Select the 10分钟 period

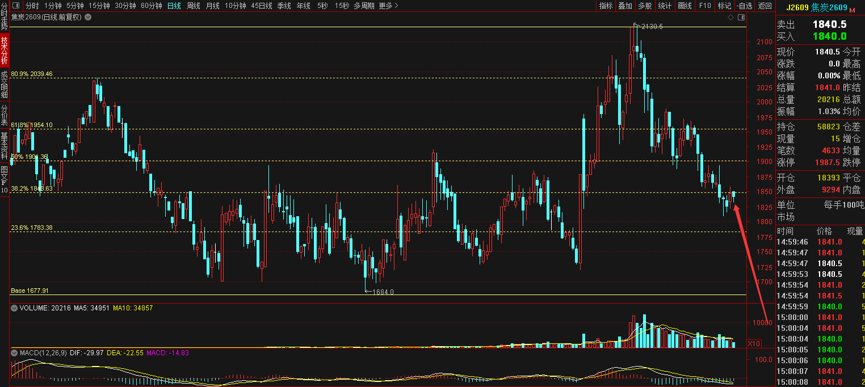[x=235, y=6]
